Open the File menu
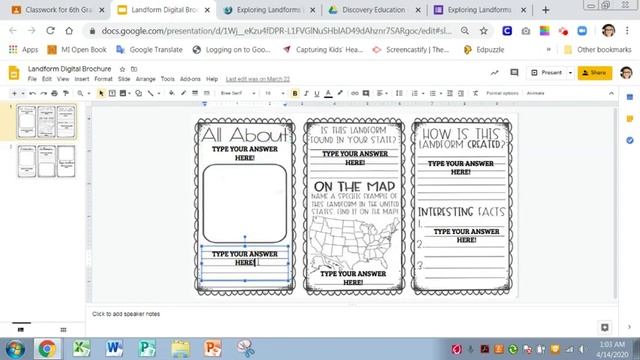 point(32,79)
